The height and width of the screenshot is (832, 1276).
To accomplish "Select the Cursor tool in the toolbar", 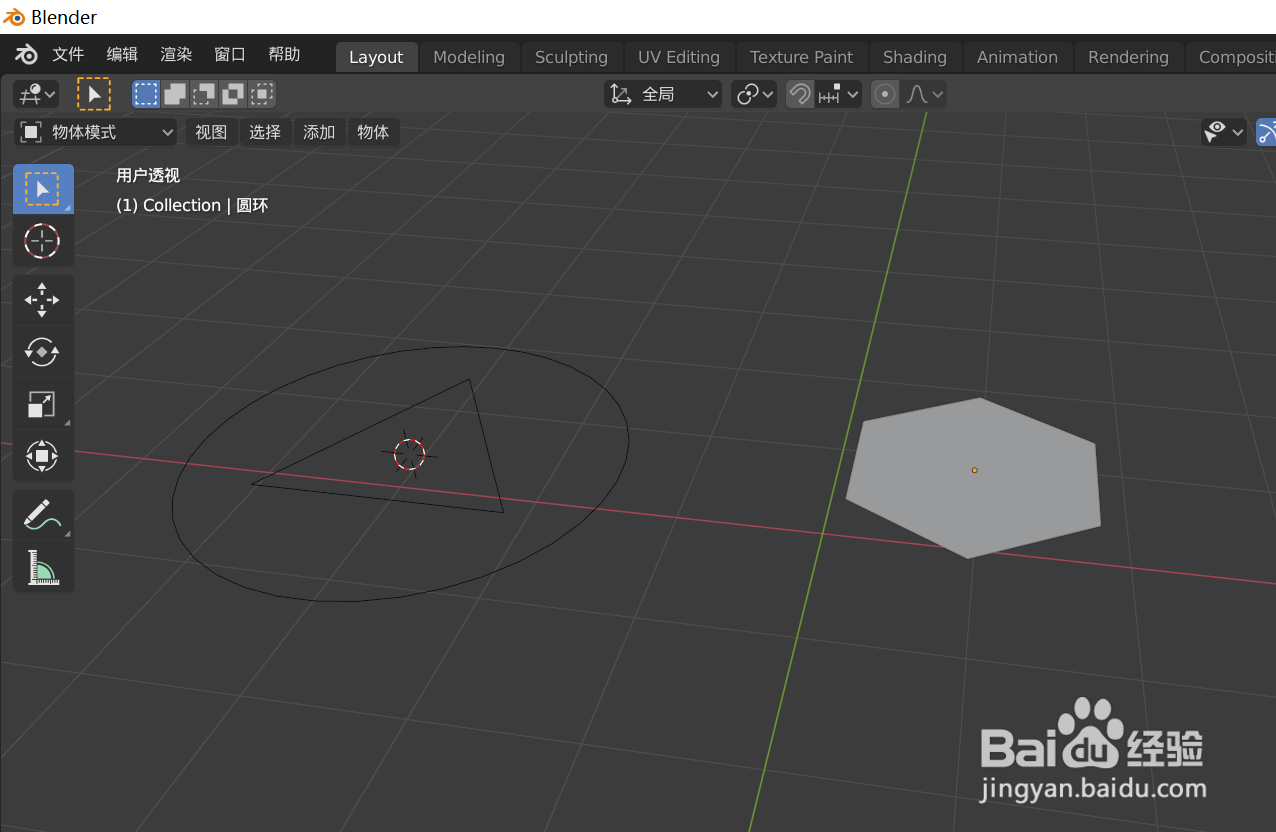I will pos(42,240).
